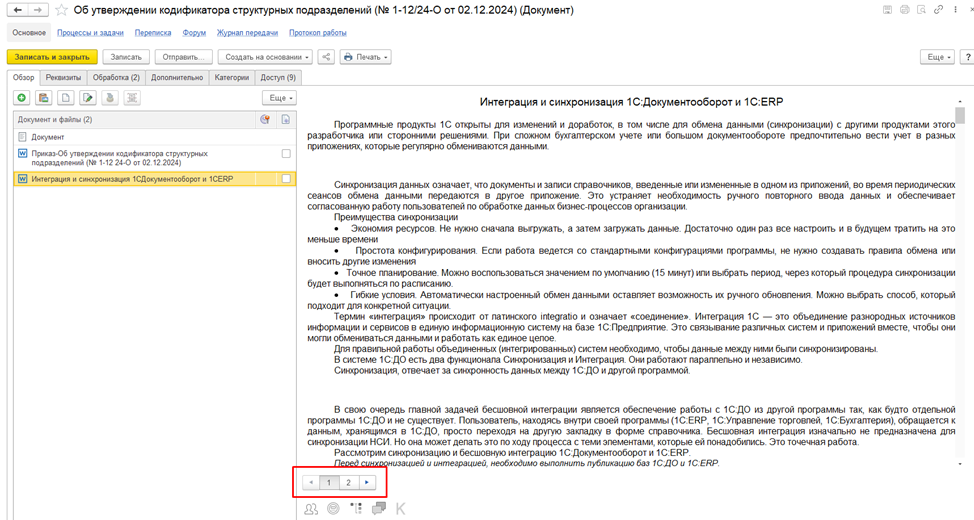974x520 pixels.
Task: Click the preview vertical scrollbar thumb
Action: [960, 116]
